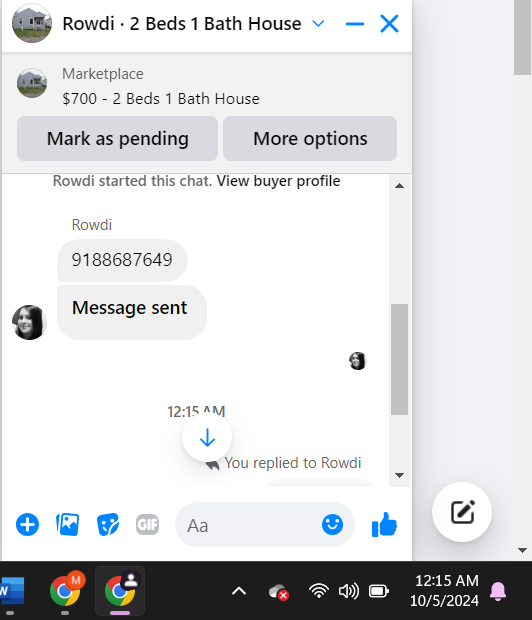Viewport: 532px width, 620px height.
Task: Open the emoji picker smiley
Action: [x=332, y=525]
